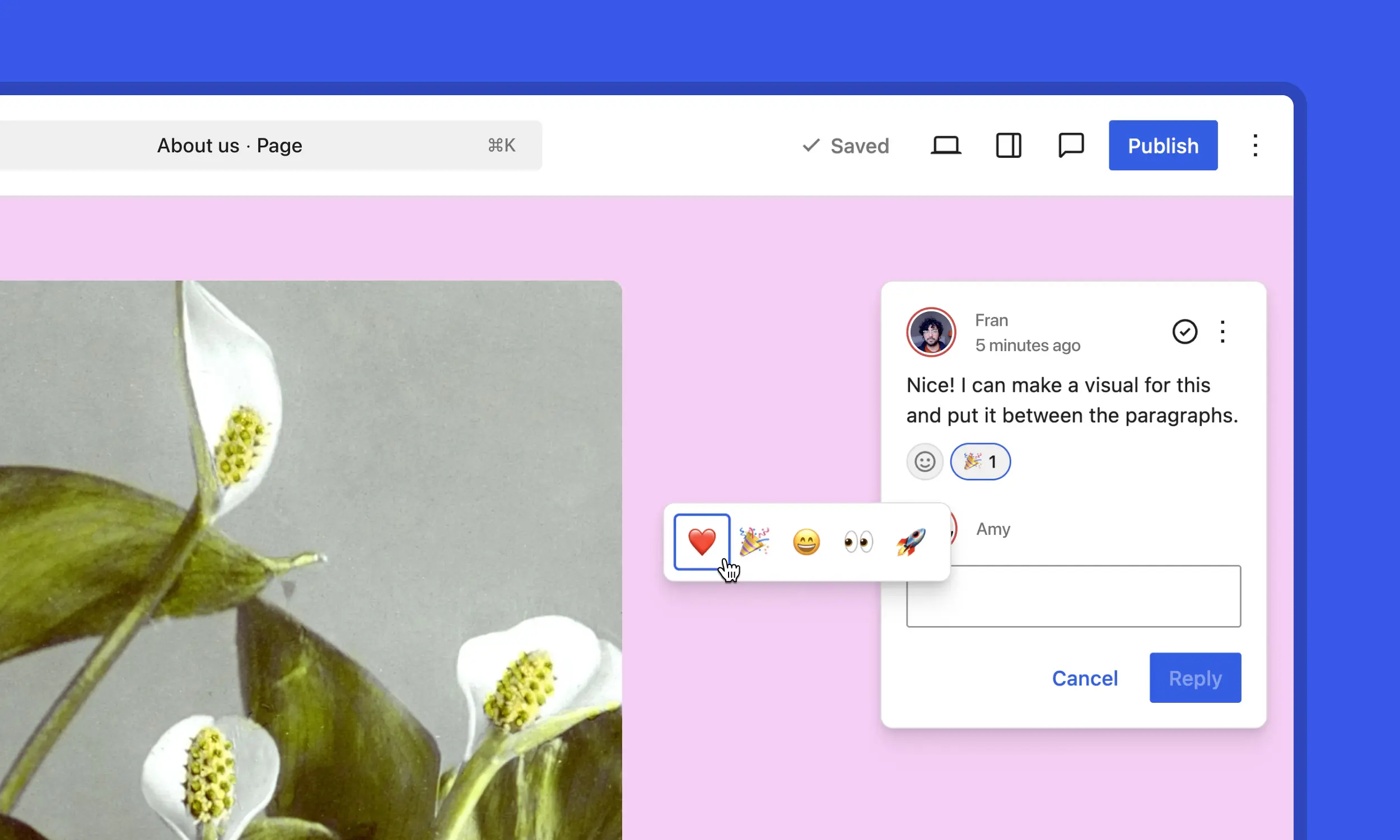
Task: Toggle the settings sidebar panel icon
Action: (x=1009, y=146)
